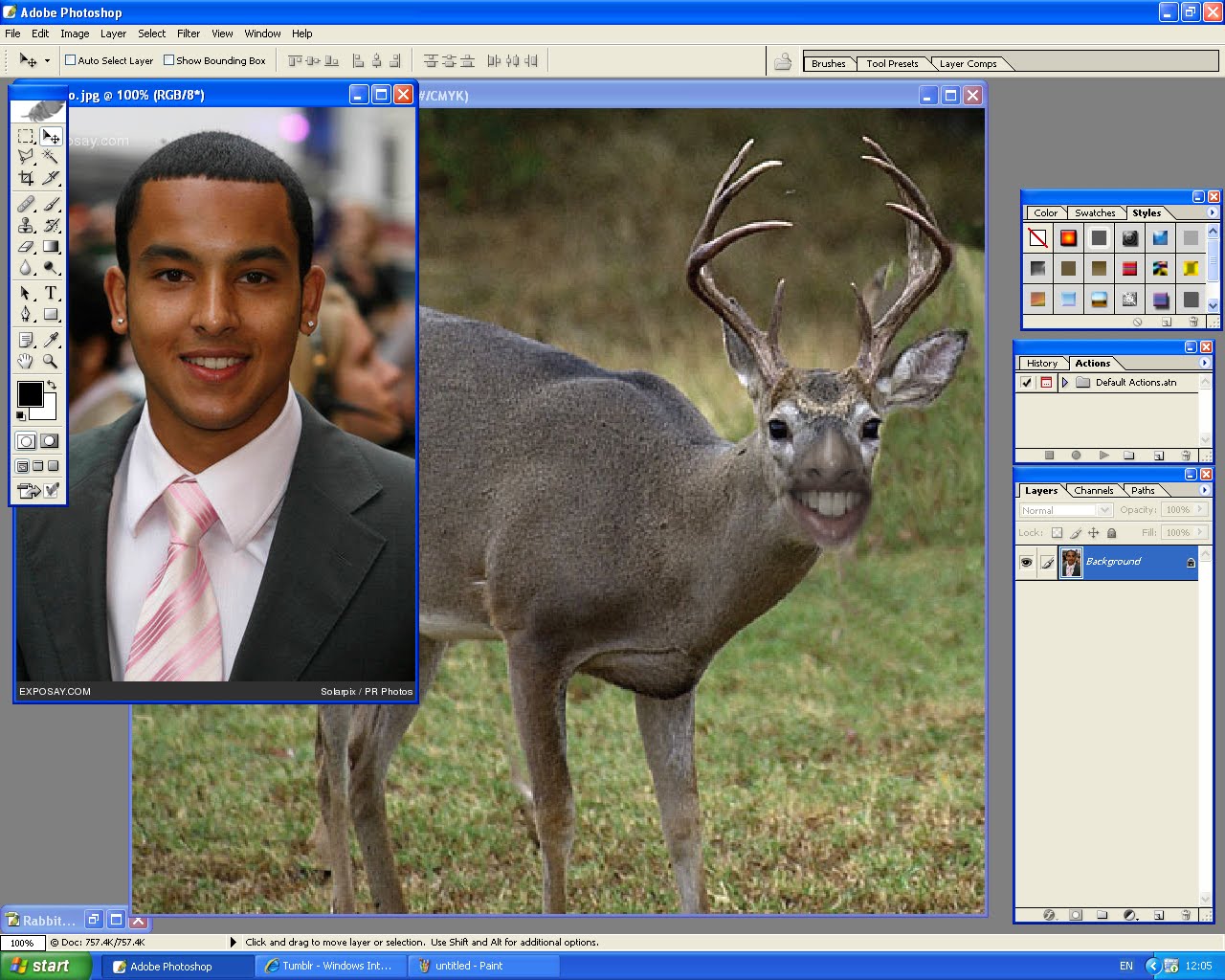Open the Actions panel flyout menu

coord(1204,363)
